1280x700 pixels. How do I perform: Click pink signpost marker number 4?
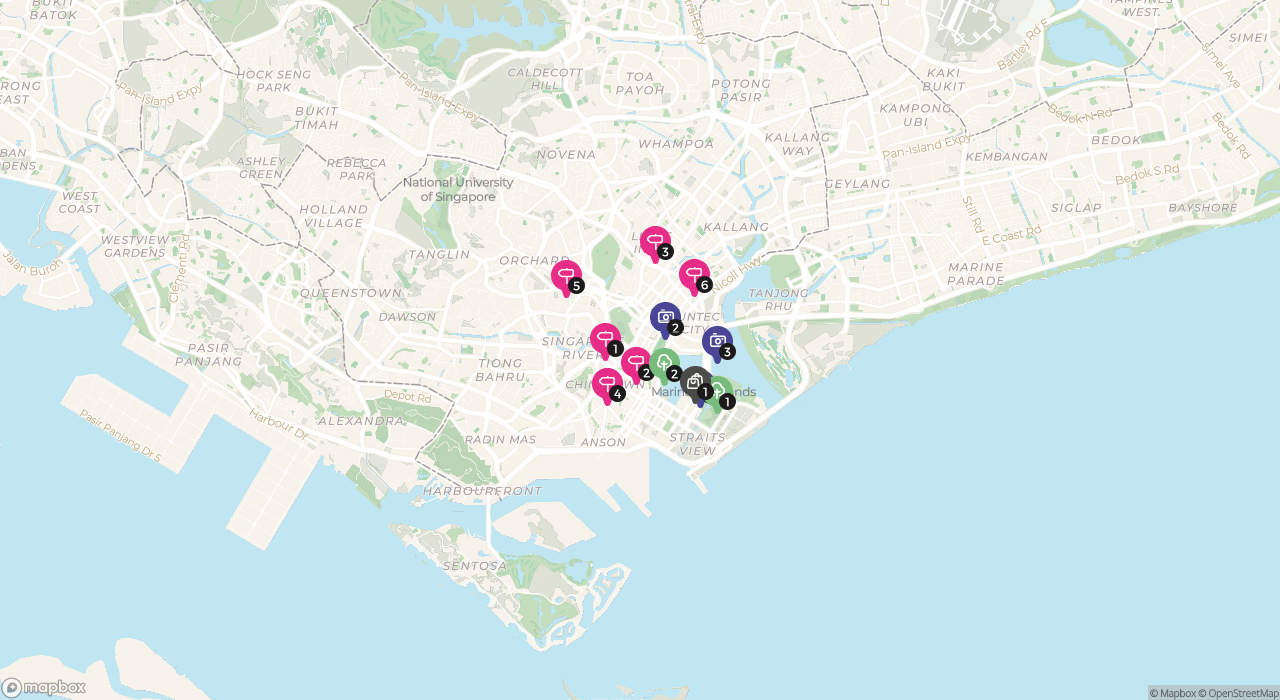coord(606,383)
